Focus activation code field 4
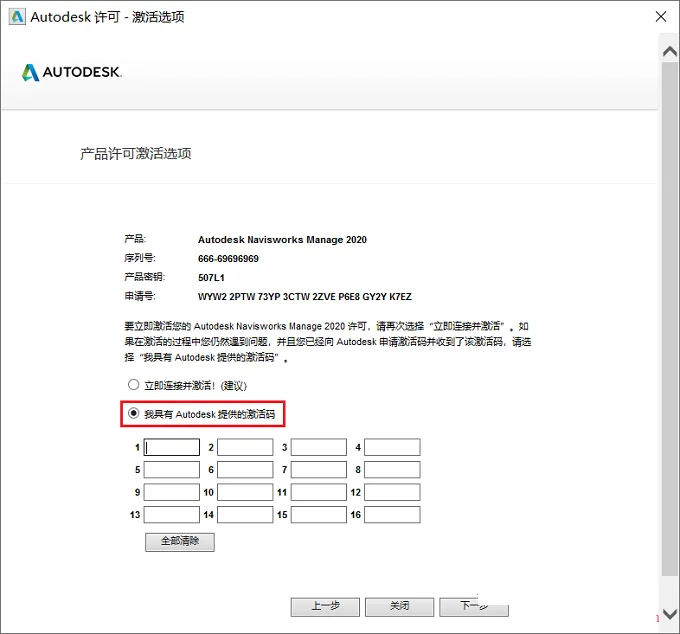The image size is (680, 634). pos(392,447)
